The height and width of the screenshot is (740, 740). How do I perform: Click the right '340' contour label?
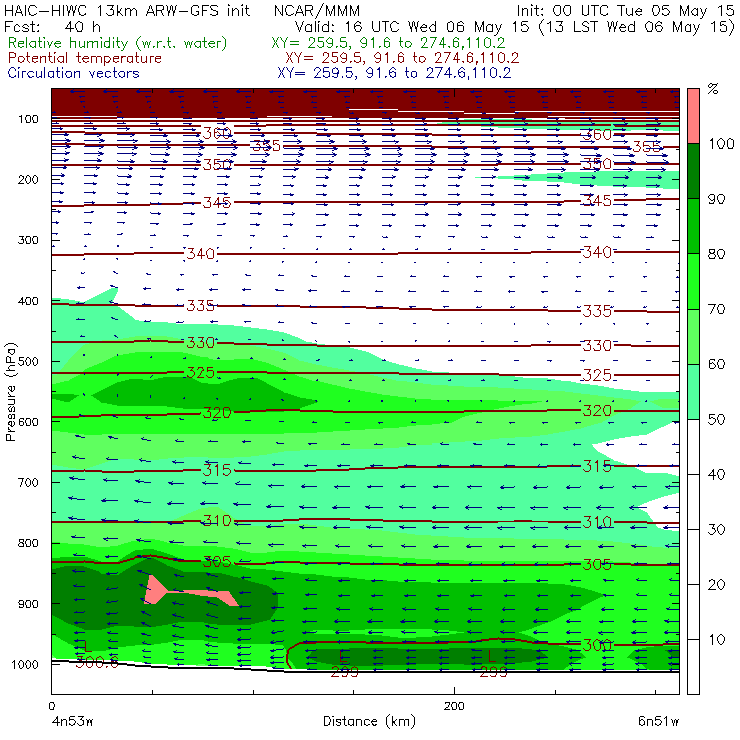597,252
